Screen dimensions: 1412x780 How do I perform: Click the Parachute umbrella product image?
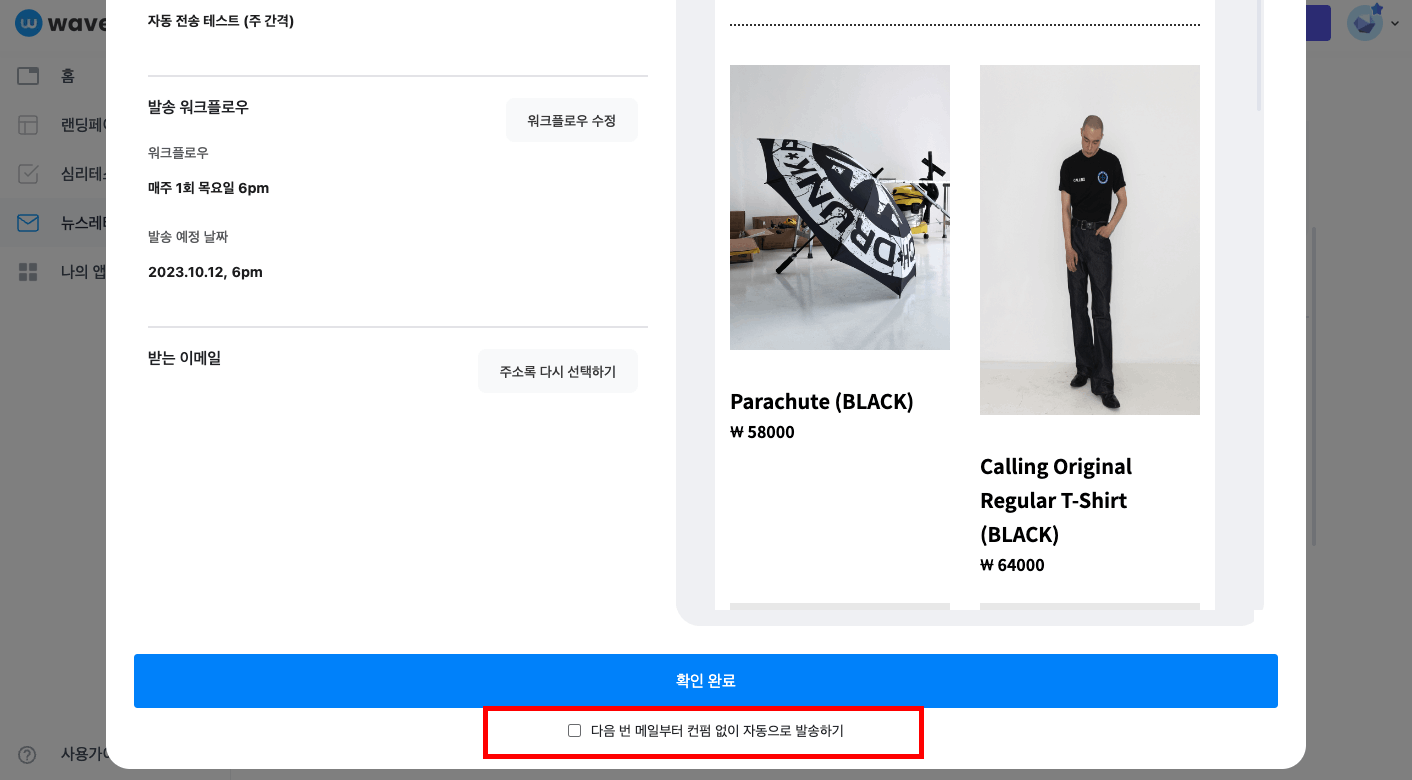point(839,207)
